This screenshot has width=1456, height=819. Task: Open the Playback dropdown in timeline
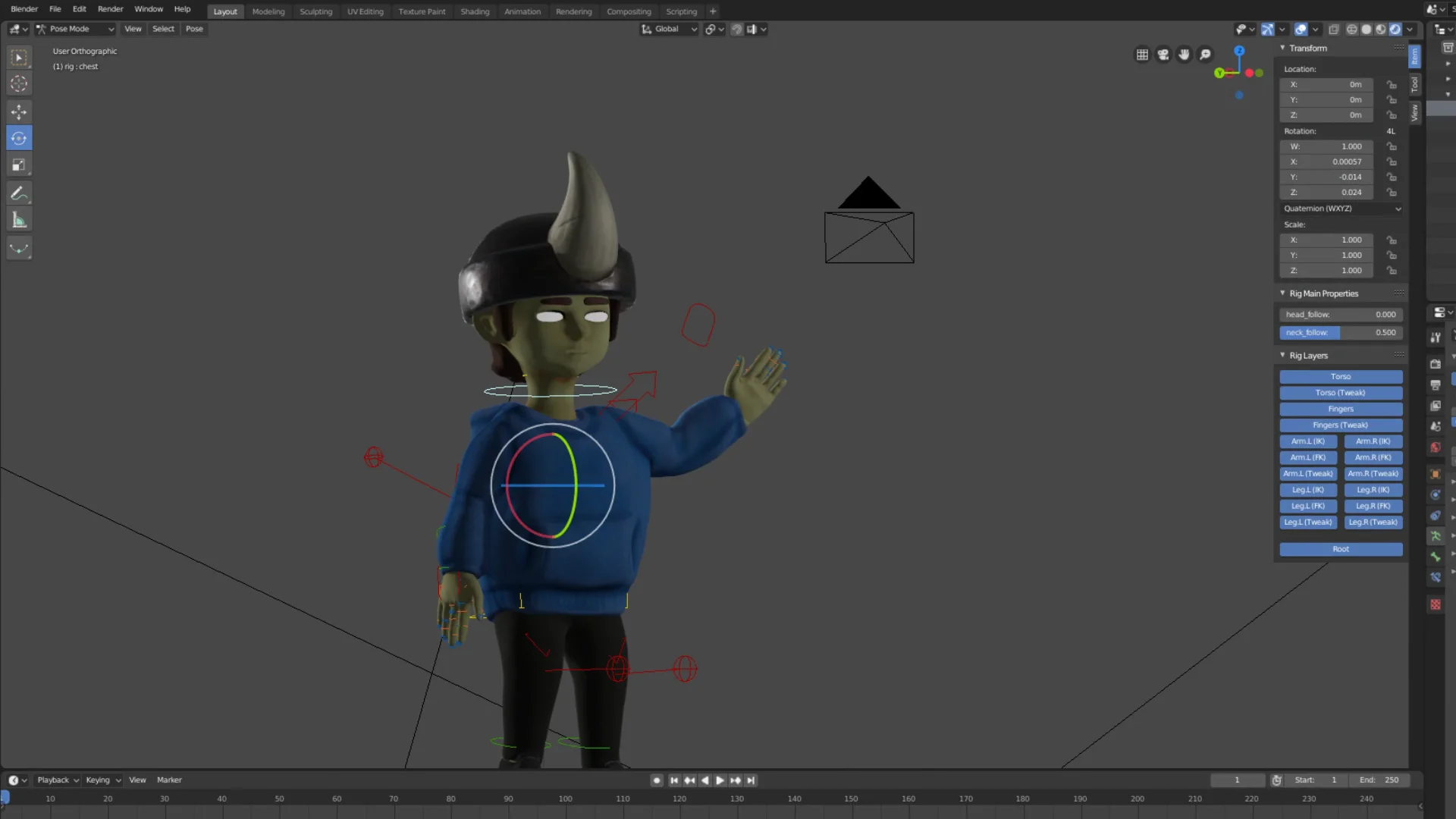point(58,780)
